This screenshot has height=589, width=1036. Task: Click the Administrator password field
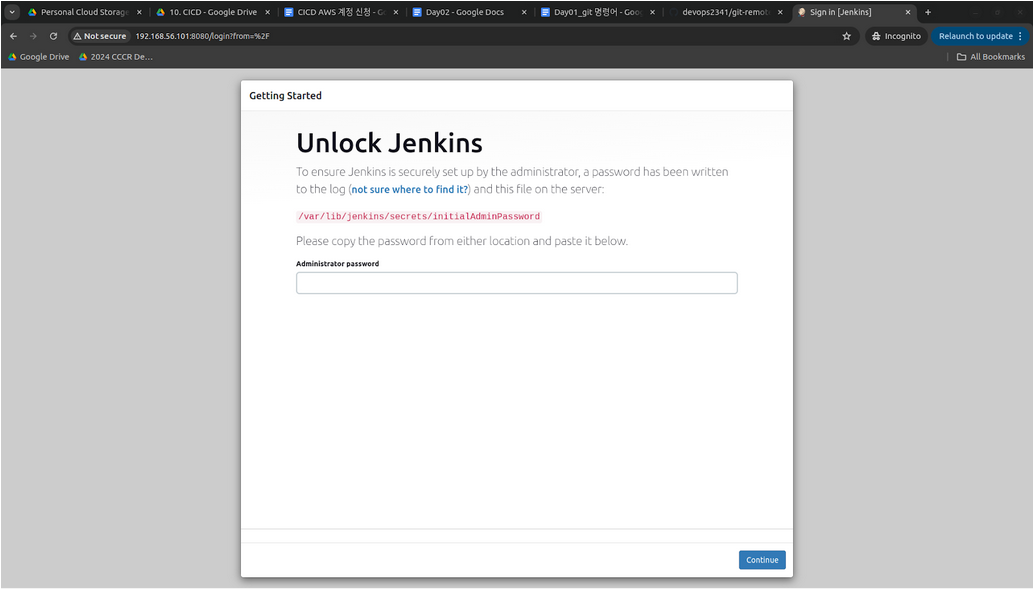(517, 283)
